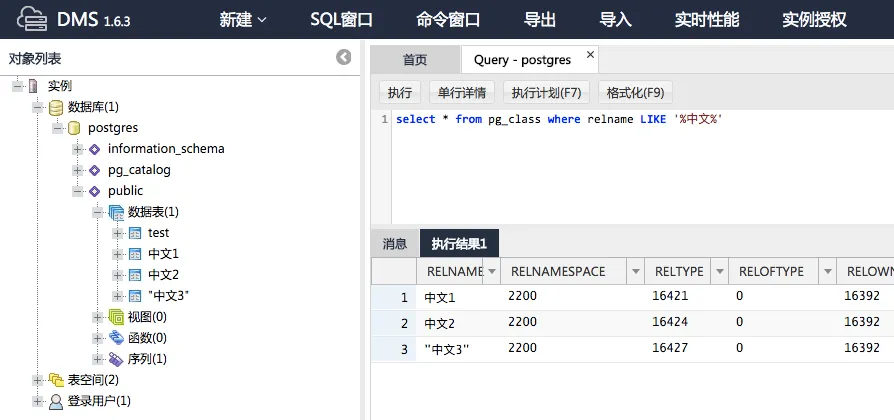Click the 实例 server icon
Screen dimensions: 894x420
point(34,86)
